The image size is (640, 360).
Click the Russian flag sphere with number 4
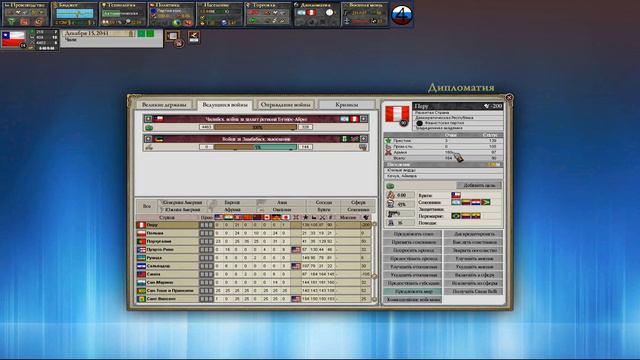point(402,15)
